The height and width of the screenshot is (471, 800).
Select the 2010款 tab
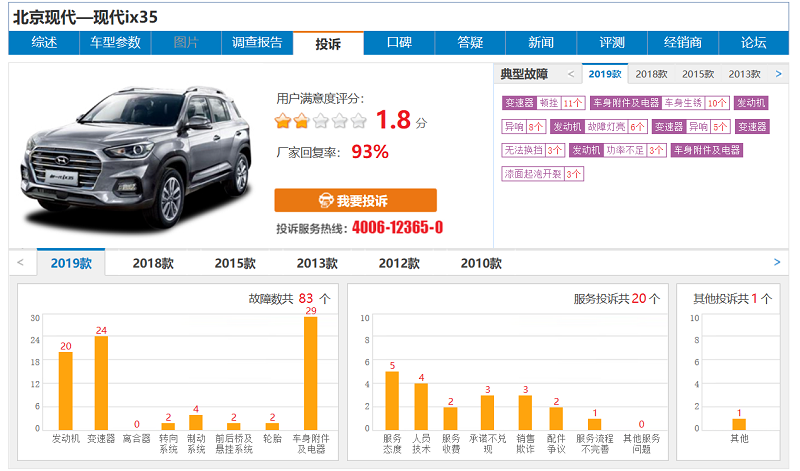click(481, 263)
